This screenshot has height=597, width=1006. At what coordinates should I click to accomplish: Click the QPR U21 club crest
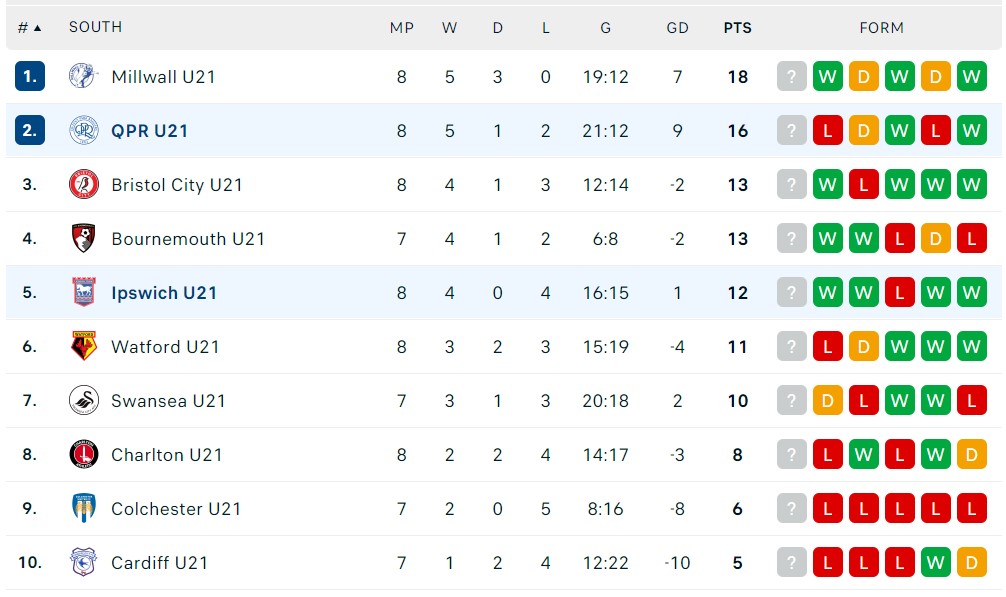(x=84, y=130)
